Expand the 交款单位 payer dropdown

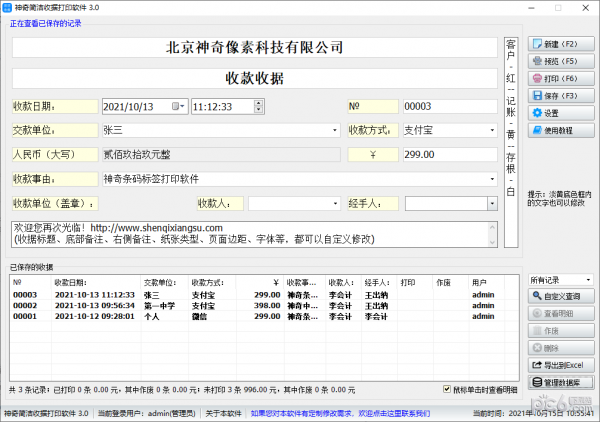(x=334, y=130)
